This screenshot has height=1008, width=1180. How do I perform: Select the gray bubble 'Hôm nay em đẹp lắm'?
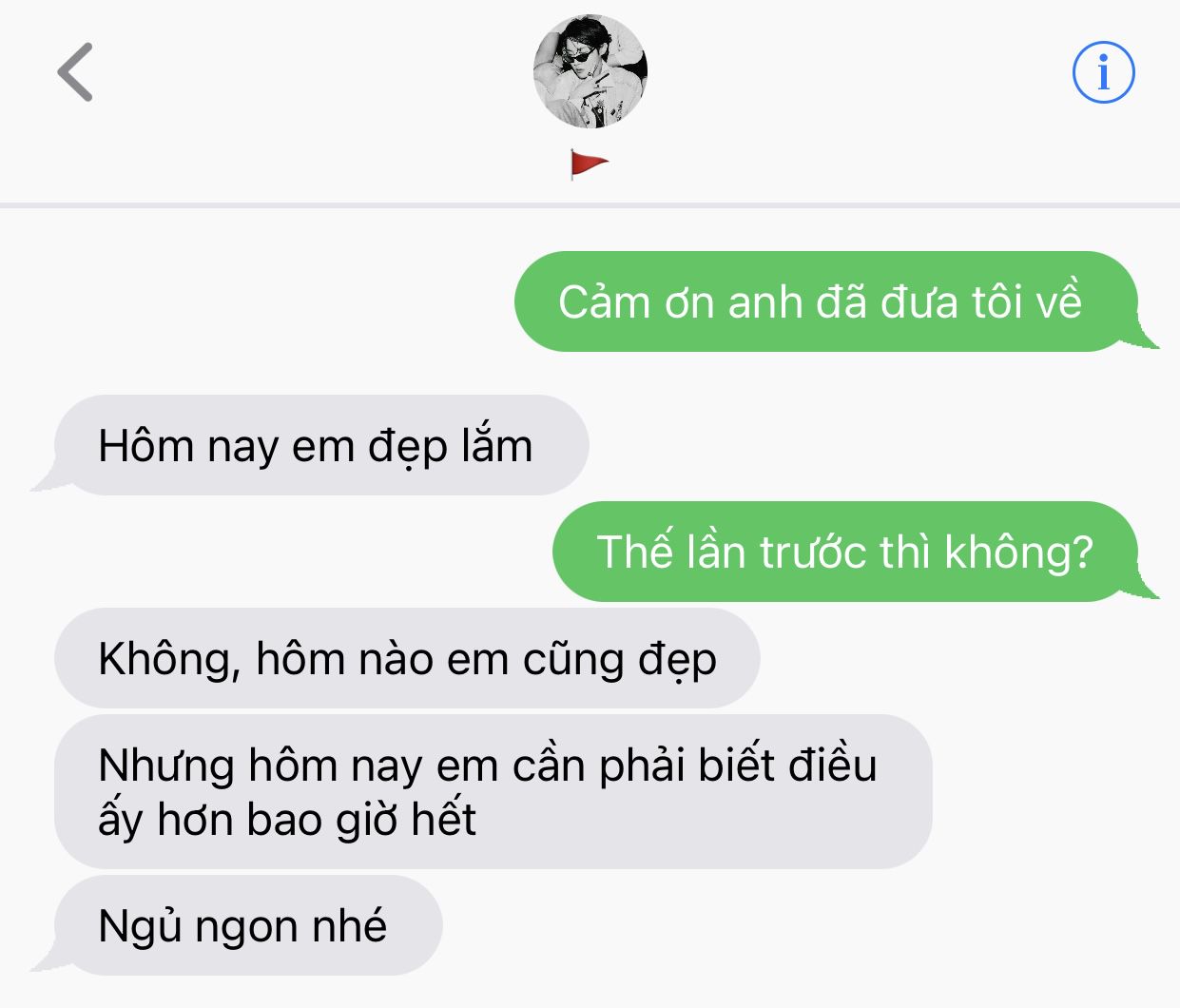coord(321,445)
